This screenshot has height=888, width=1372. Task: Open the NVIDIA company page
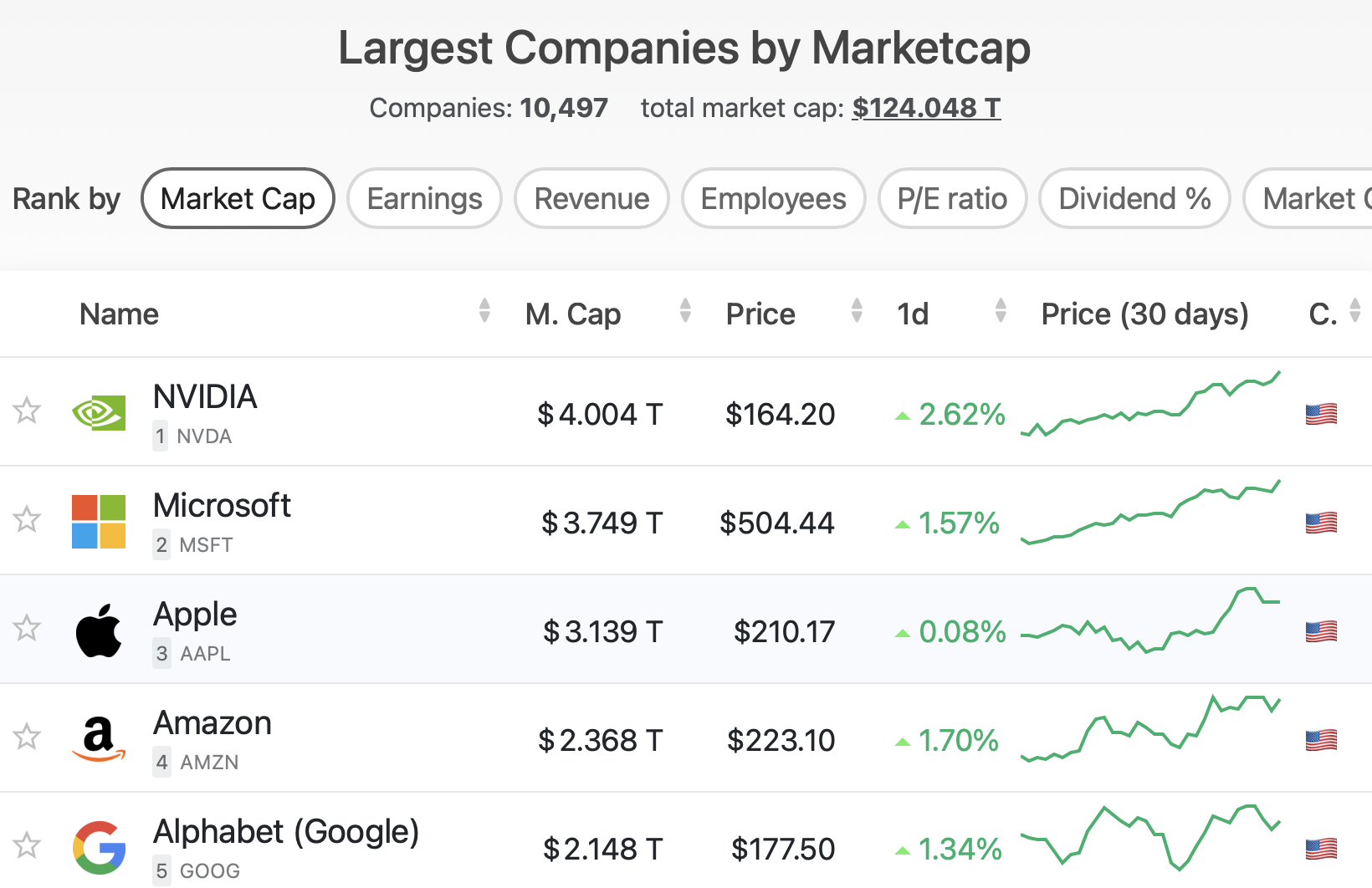(x=205, y=396)
